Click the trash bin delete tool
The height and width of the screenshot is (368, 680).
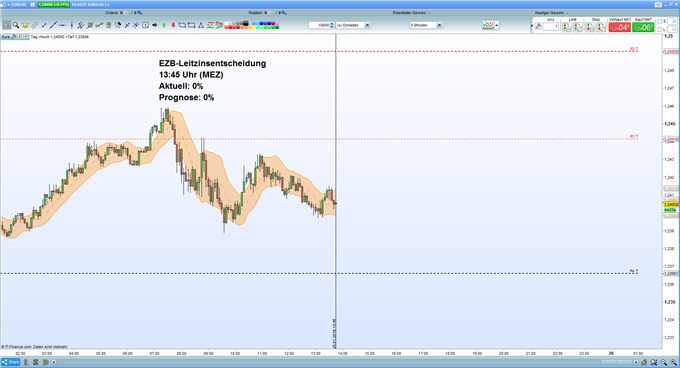108,25
